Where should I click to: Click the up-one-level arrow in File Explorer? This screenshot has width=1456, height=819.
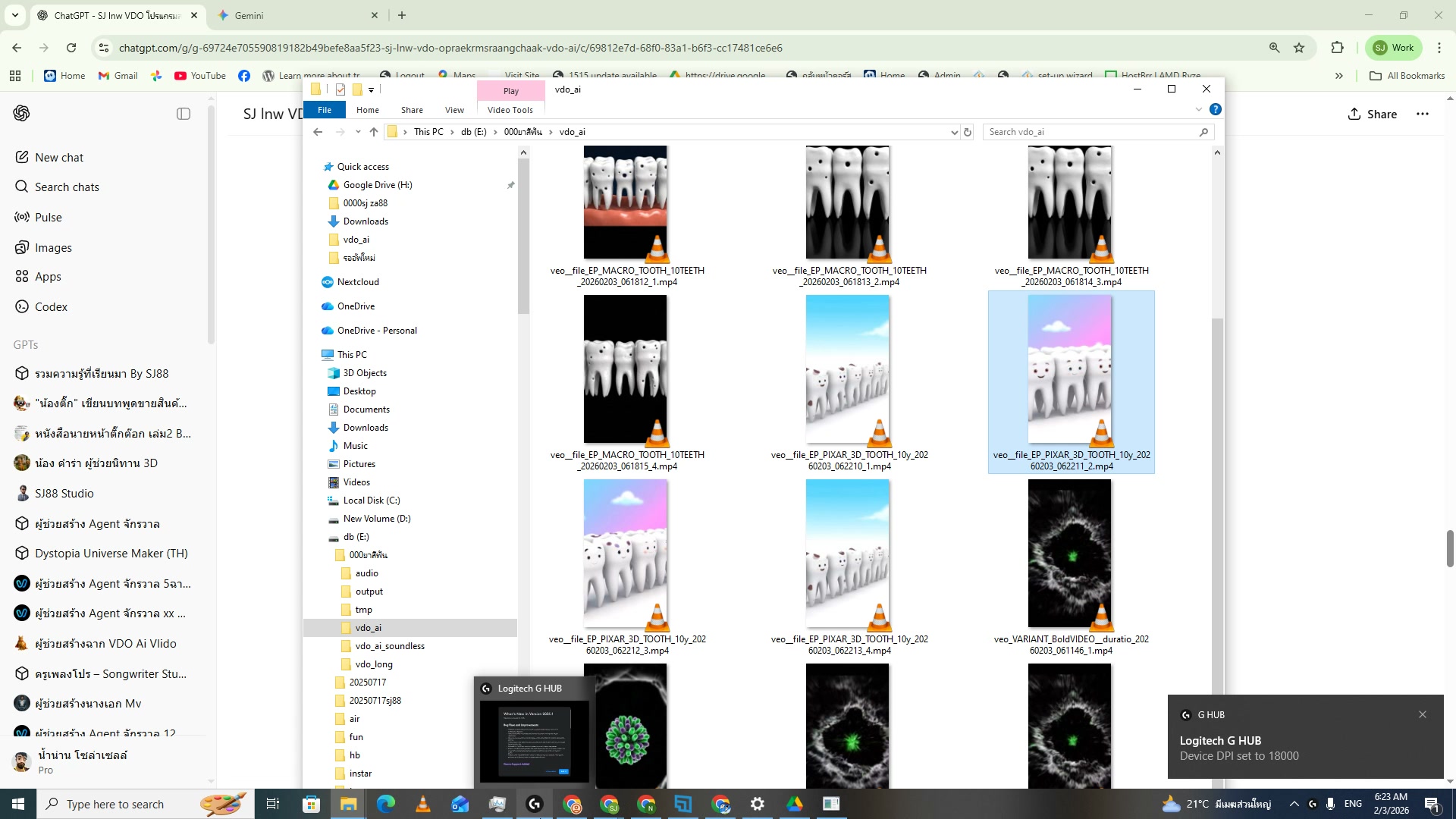pos(373,131)
